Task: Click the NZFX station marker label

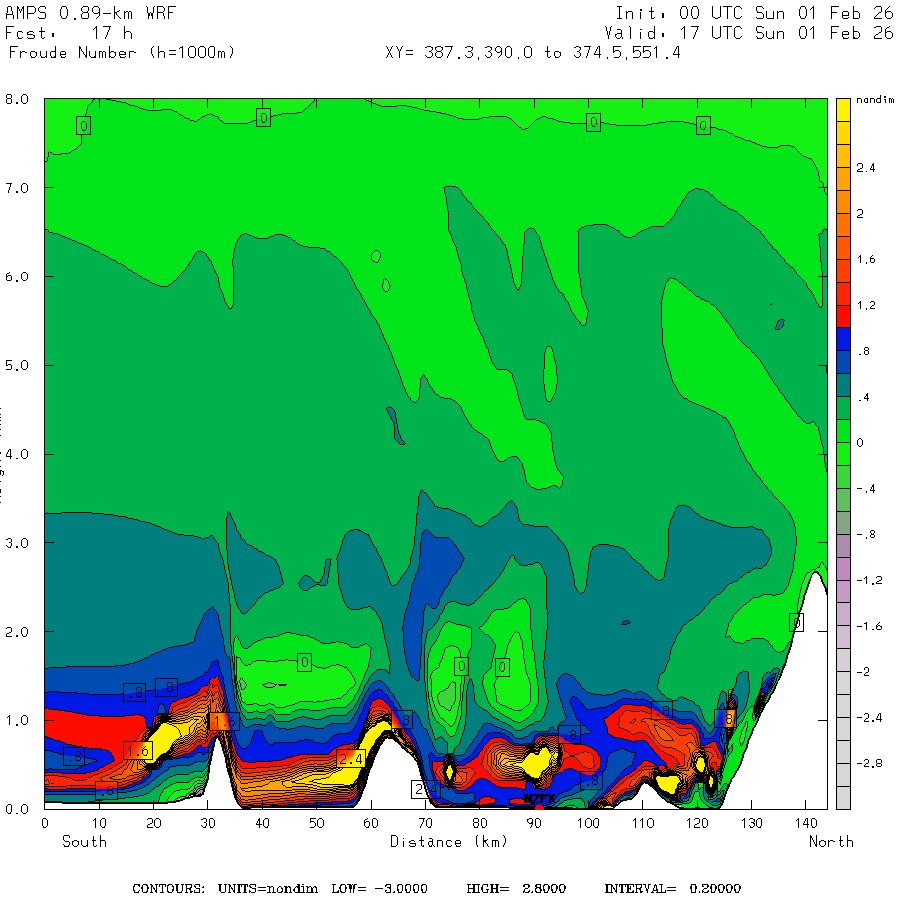Action: pyautogui.click(x=540, y=799)
